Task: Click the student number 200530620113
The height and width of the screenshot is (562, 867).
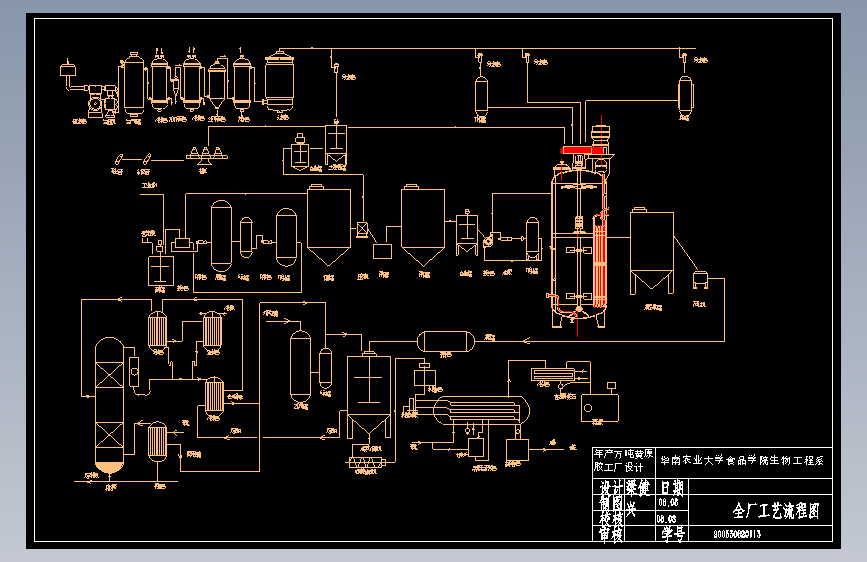Action: pos(737,534)
